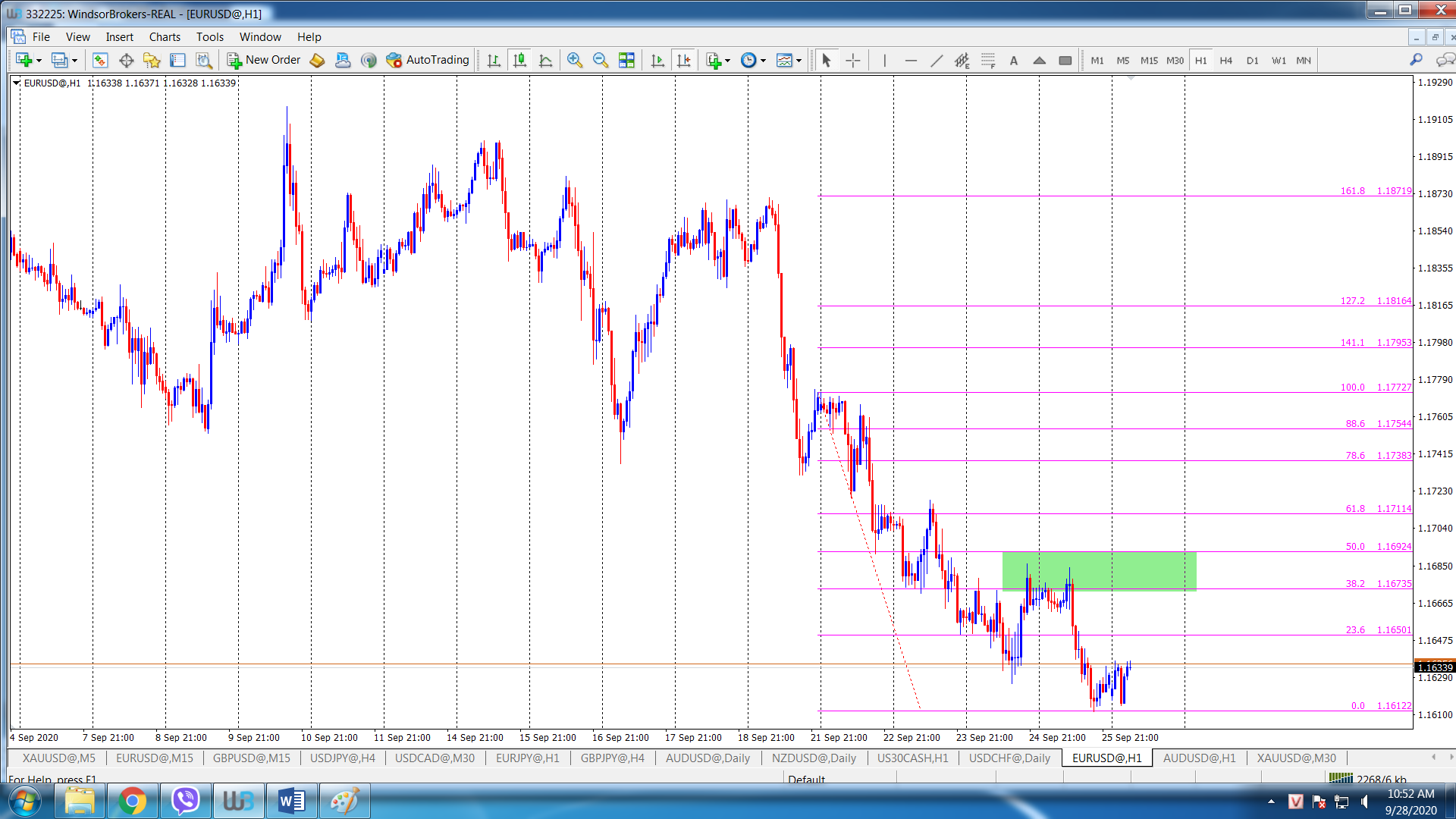
Task: Switch to USDJPY@,H4 chart tab
Action: pyautogui.click(x=343, y=758)
